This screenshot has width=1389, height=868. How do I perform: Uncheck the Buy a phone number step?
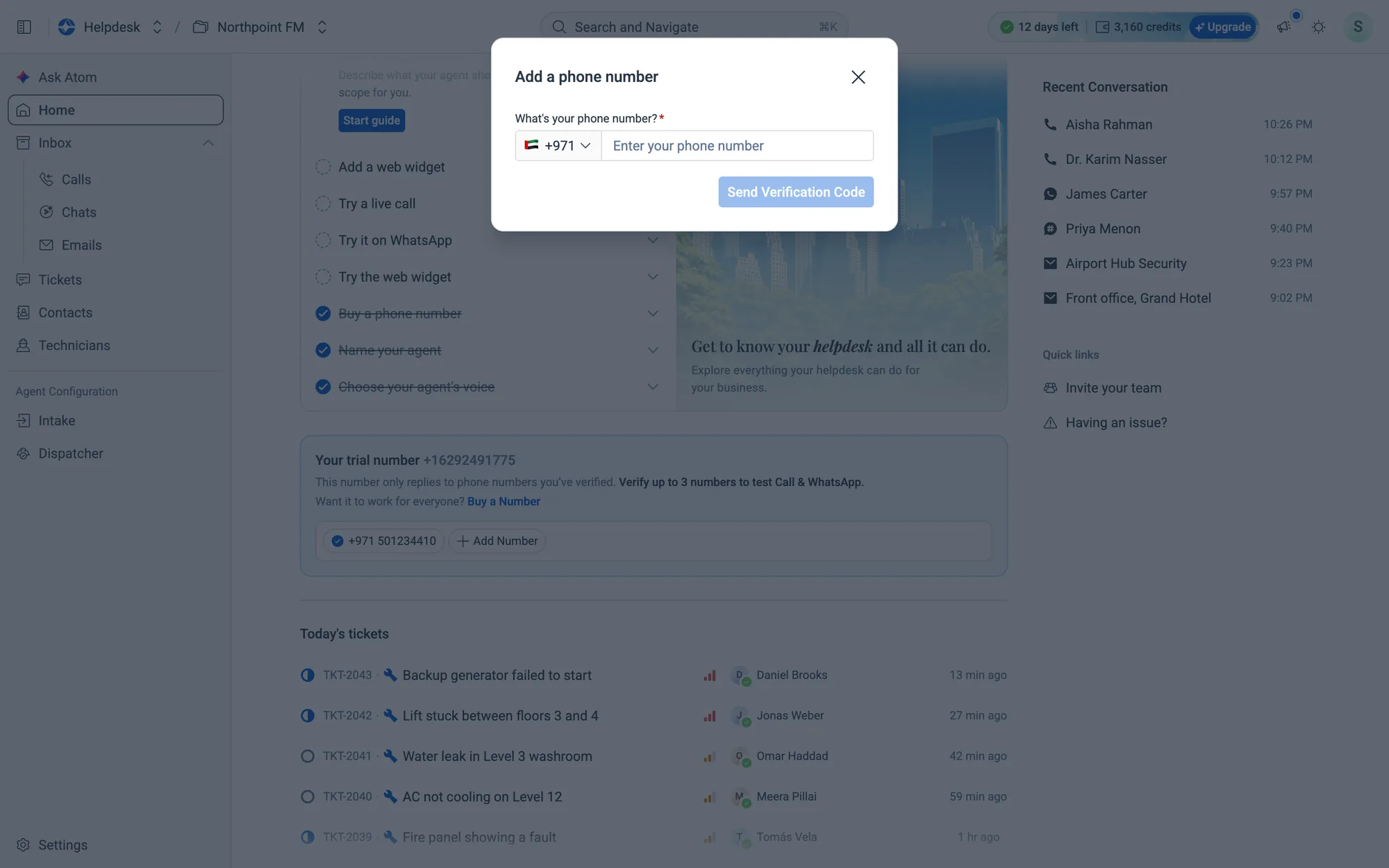pos(323,314)
